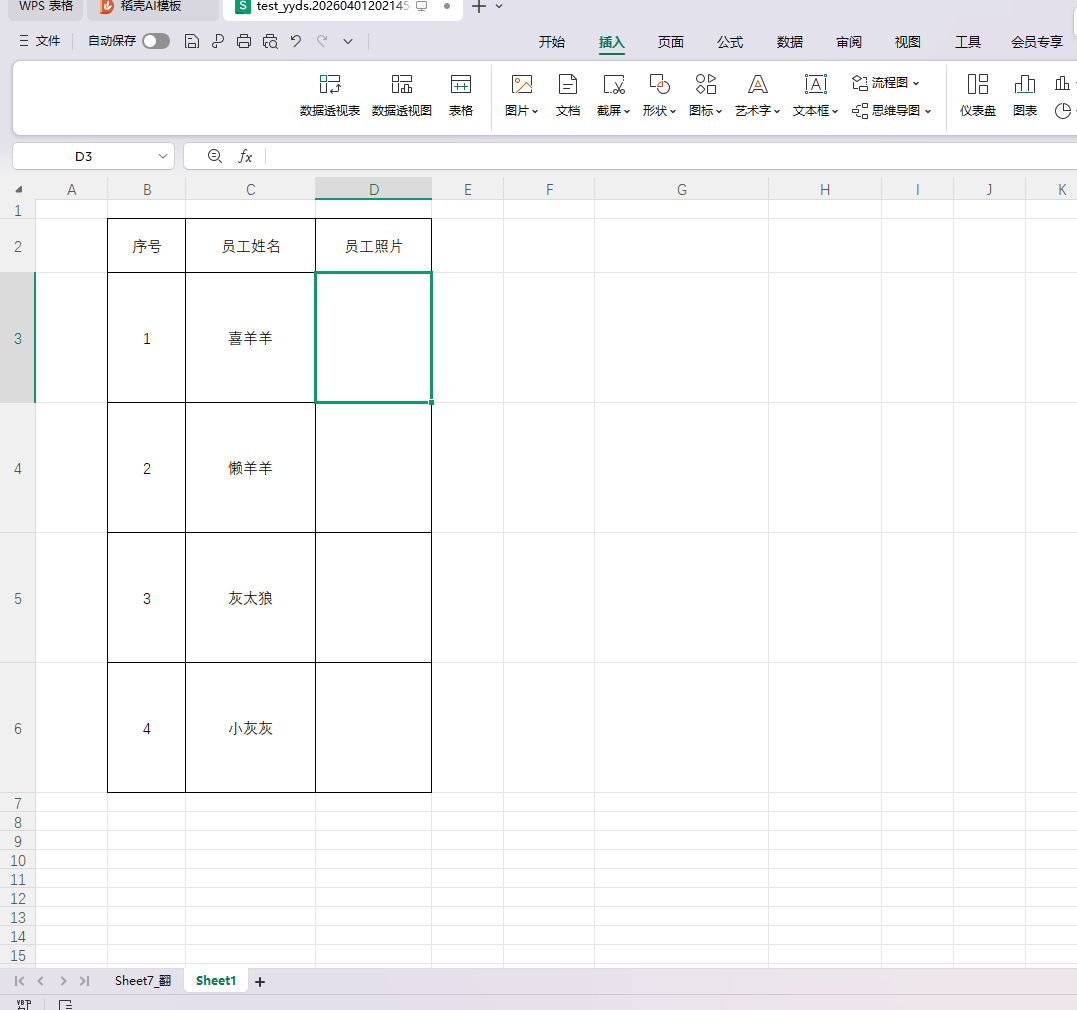Open Print Preview icon
1077x1010 pixels.
270,41
